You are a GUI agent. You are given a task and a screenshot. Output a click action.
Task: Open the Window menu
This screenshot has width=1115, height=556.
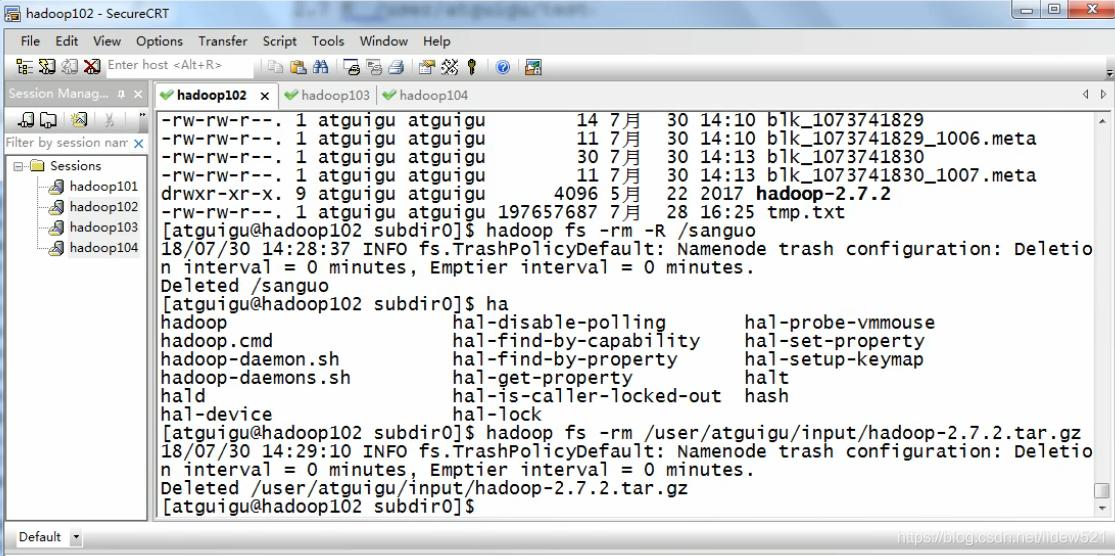pyautogui.click(x=383, y=41)
